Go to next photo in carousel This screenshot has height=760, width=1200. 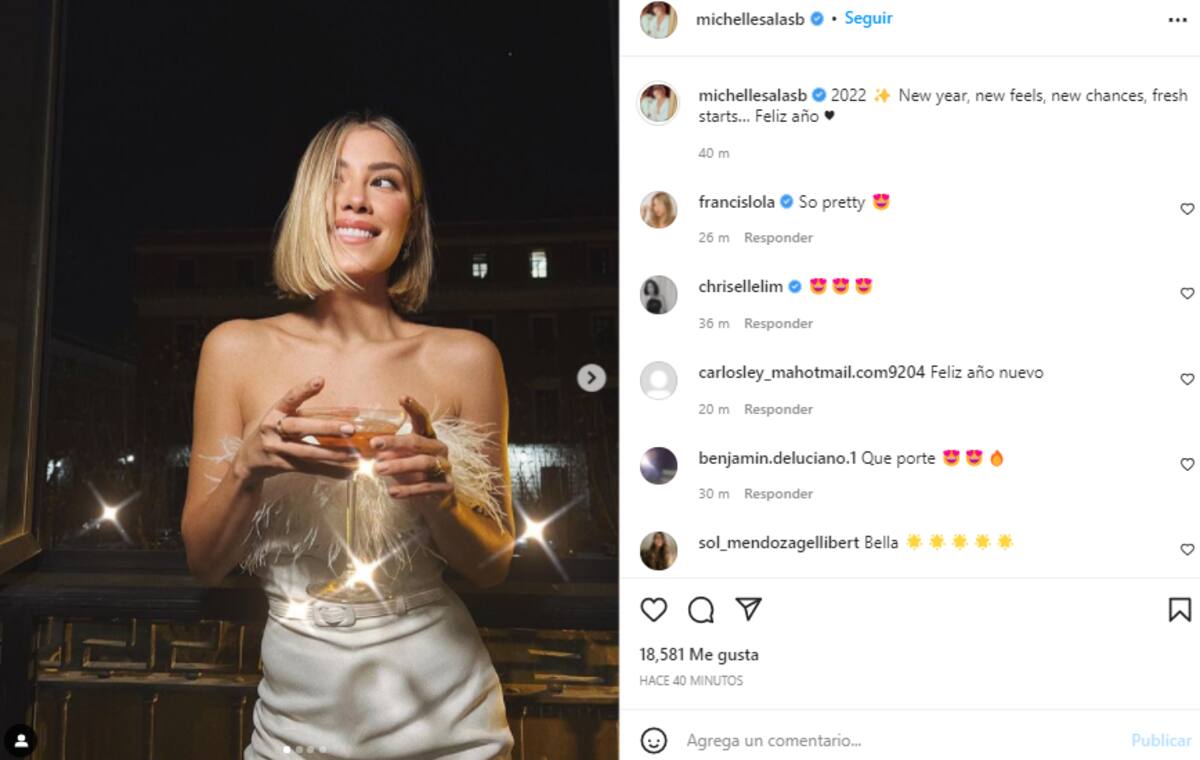(x=591, y=377)
